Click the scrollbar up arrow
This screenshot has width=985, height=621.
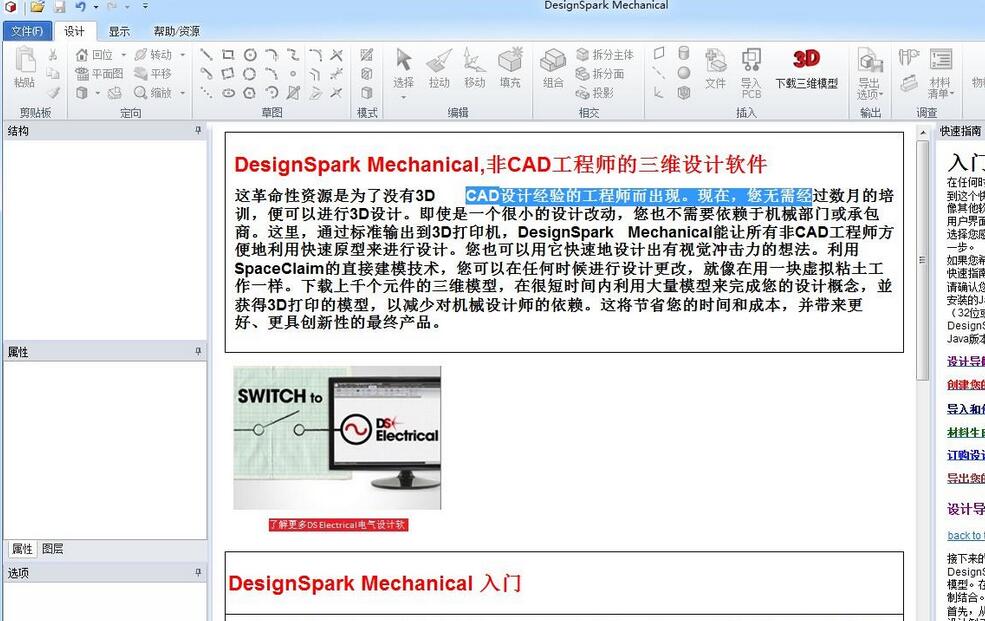pyautogui.click(x=922, y=132)
